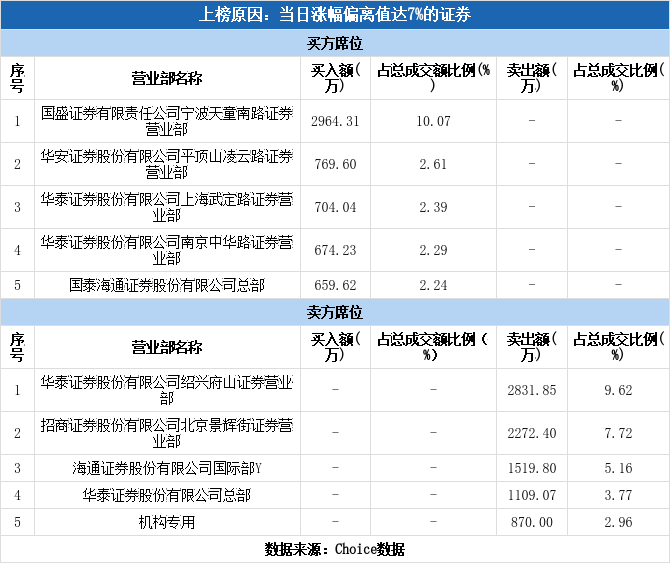670x563 pixels.
Task: Click the sell amount 1109.07
Action: click(532, 496)
